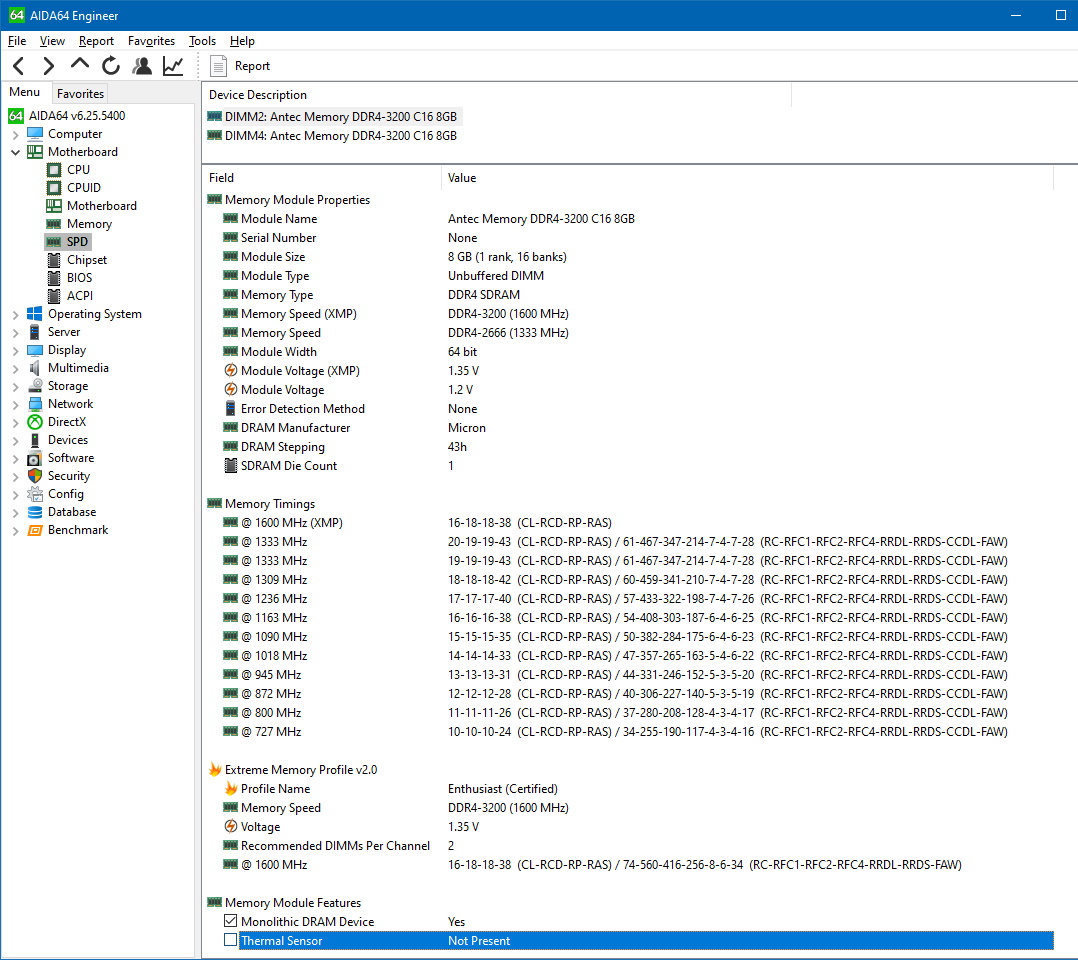Open the Help menu

pos(242,41)
